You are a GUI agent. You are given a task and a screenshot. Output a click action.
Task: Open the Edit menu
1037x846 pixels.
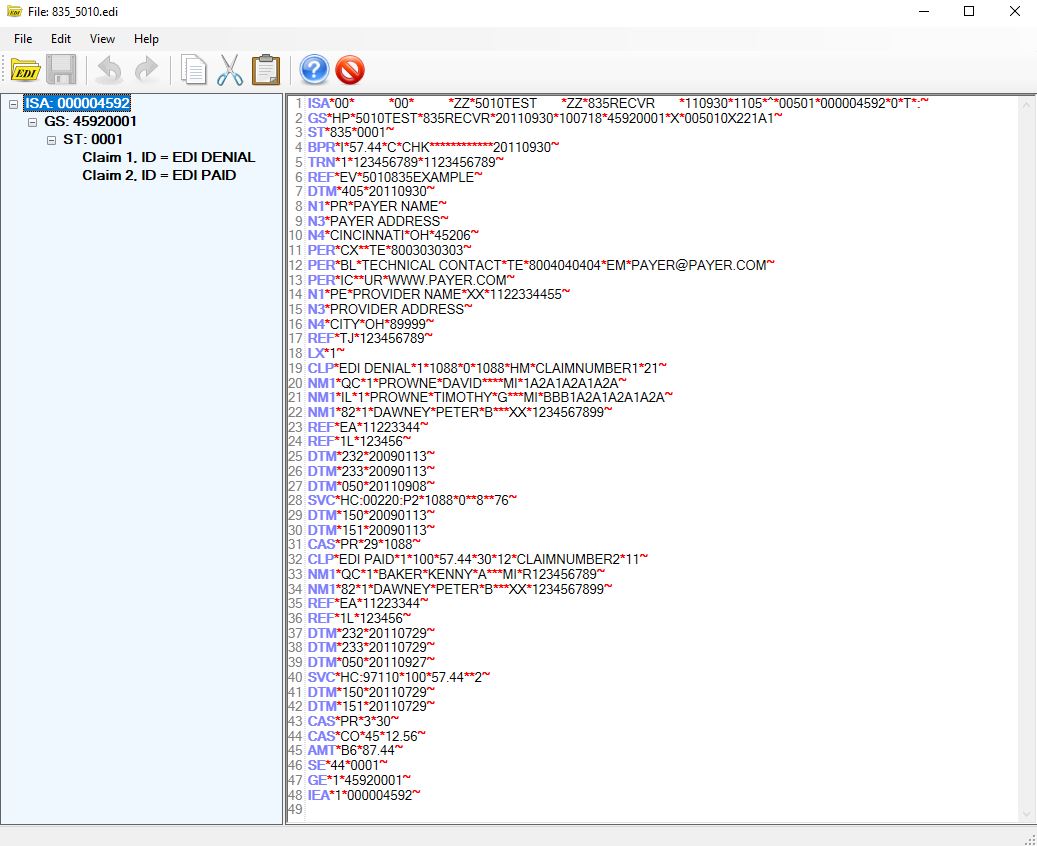coord(61,39)
